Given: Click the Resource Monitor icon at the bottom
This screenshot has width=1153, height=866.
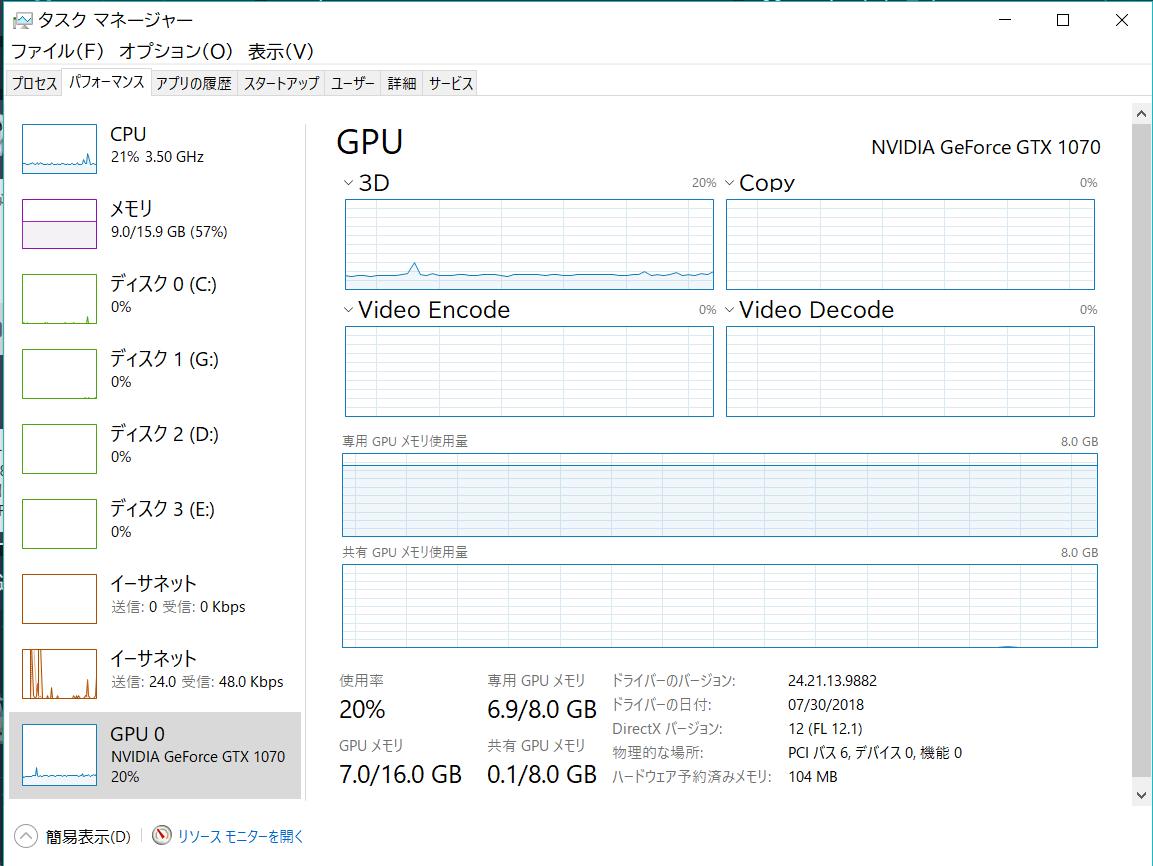Looking at the screenshot, I should (162, 836).
